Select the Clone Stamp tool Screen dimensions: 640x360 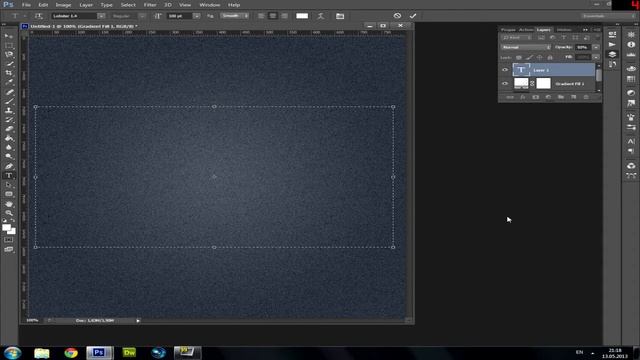[9, 110]
